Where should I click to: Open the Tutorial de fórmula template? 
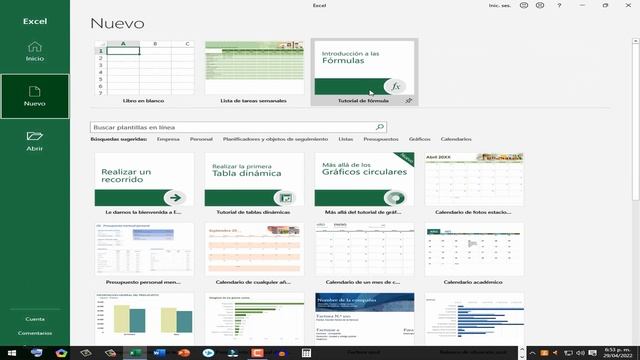click(x=364, y=72)
